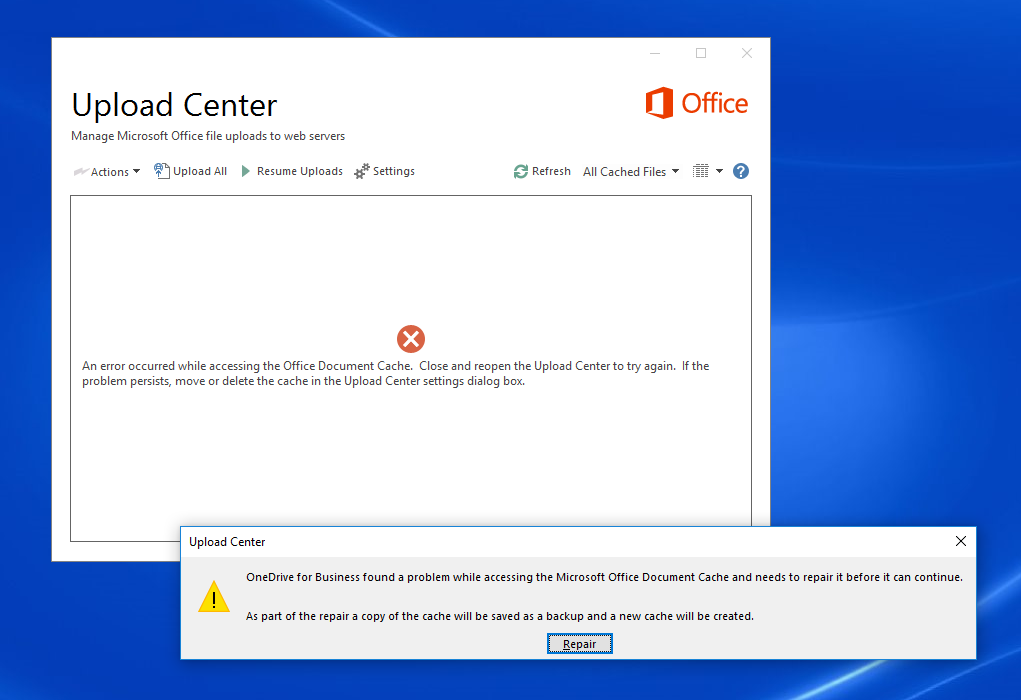Image resolution: width=1021 pixels, height=700 pixels.
Task: Click the view layout grid icon
Action: (701, 171)
